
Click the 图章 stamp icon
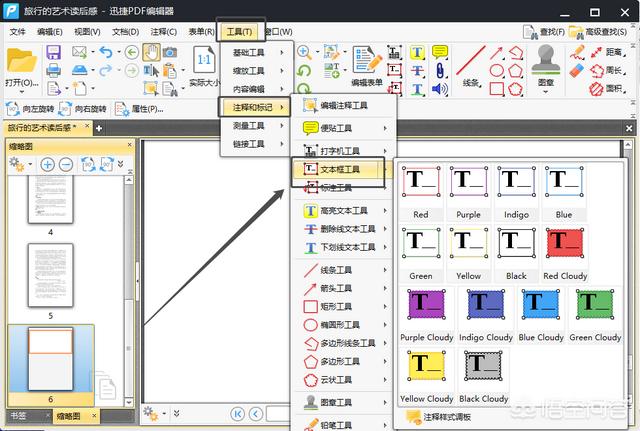[x=546, y=65]
